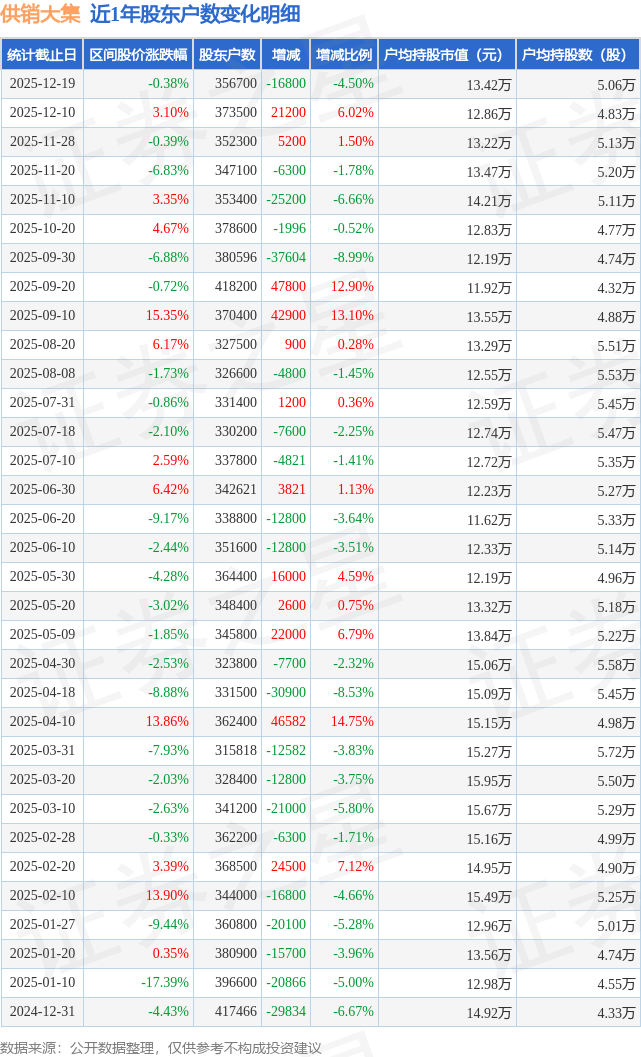Click the 2024-12-31 date cell

point(41,1012)
